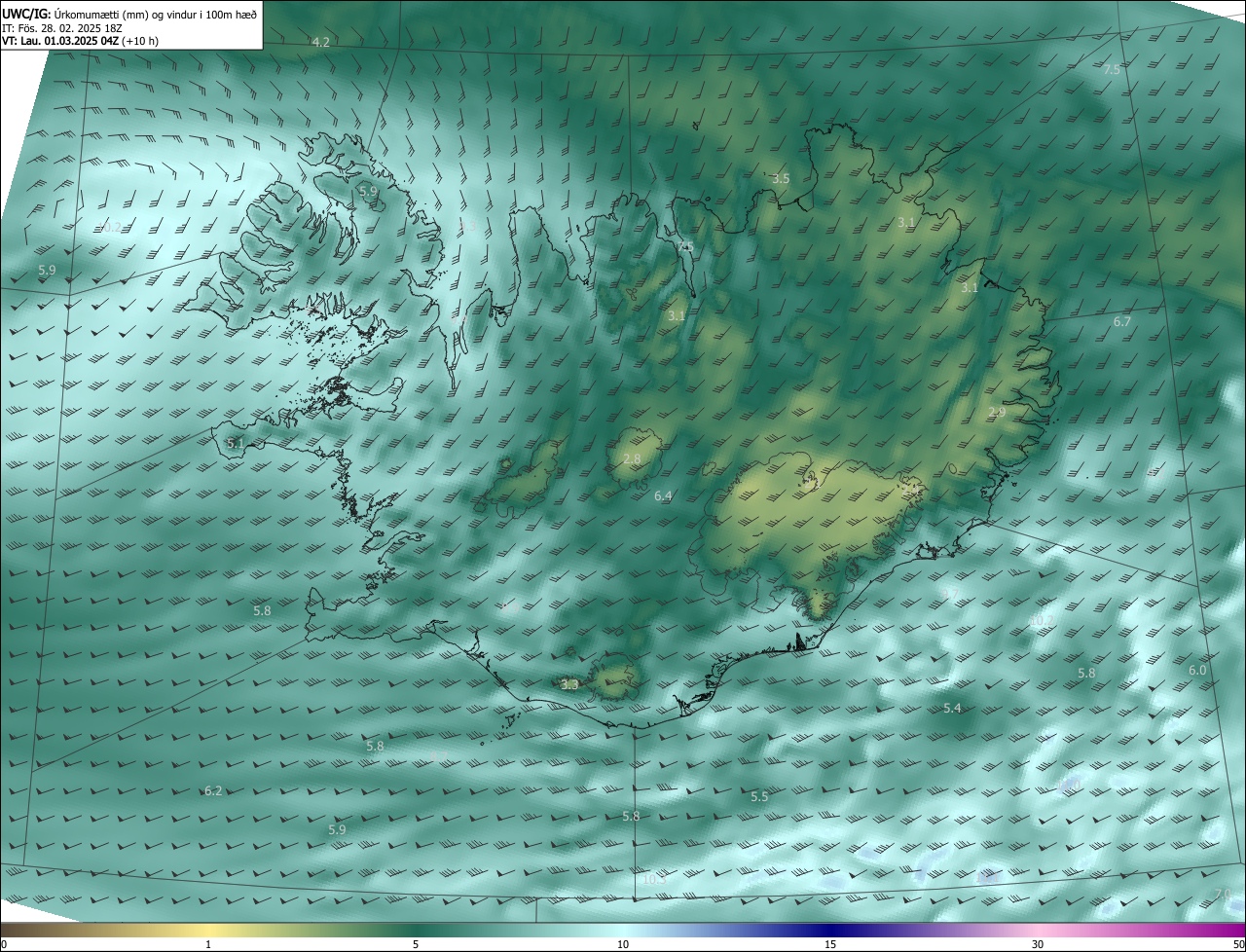1246x952 pixels.
Task: Click the 5.5 value south of Iceland
Action: click(759, 797)
